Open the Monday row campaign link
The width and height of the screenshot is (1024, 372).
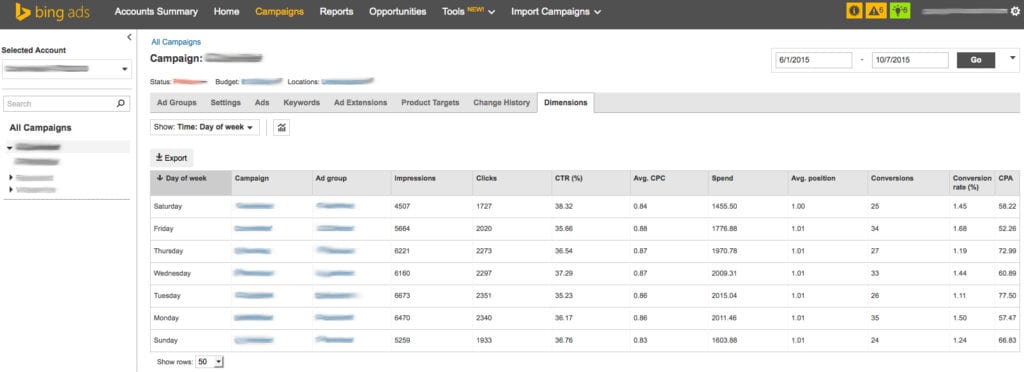click(x=254, y=318)
